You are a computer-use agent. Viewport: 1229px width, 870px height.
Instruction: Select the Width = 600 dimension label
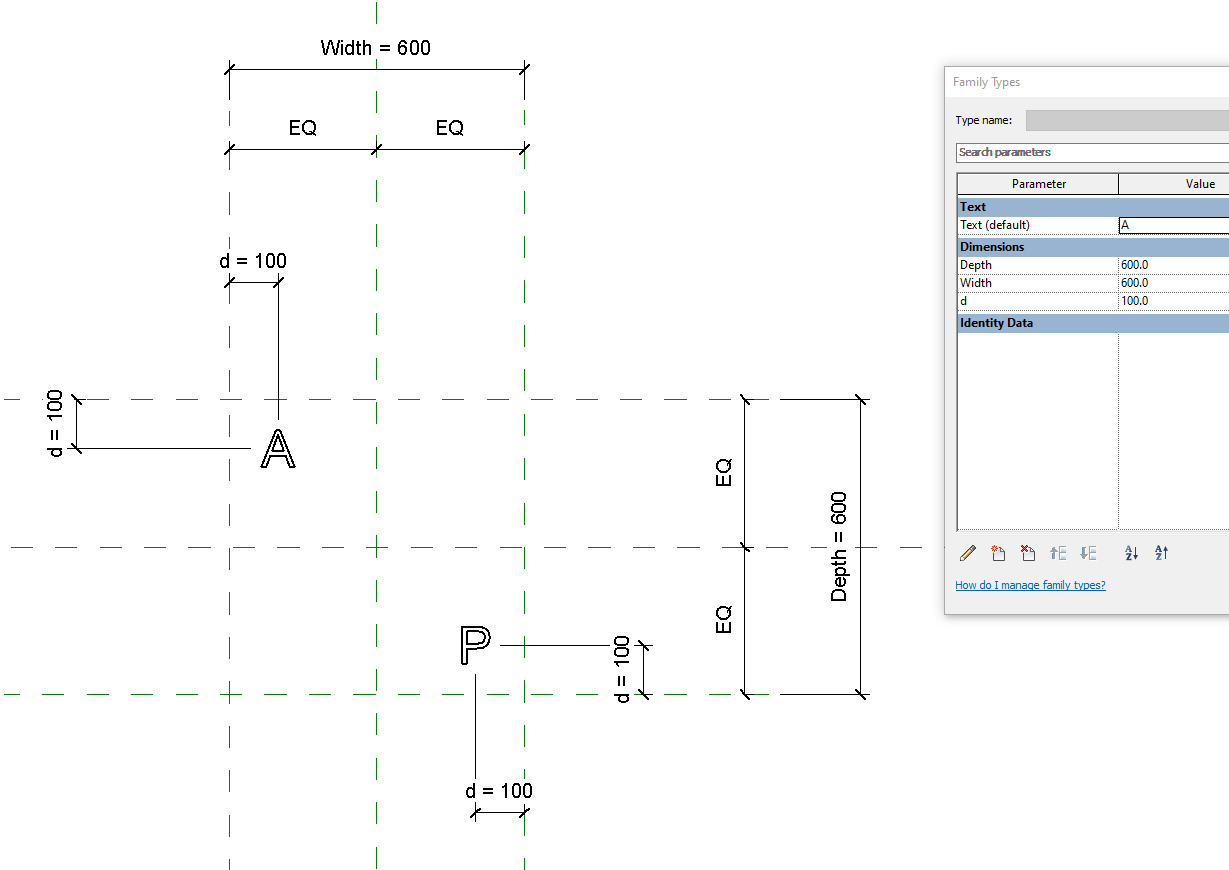pos(374,47)
